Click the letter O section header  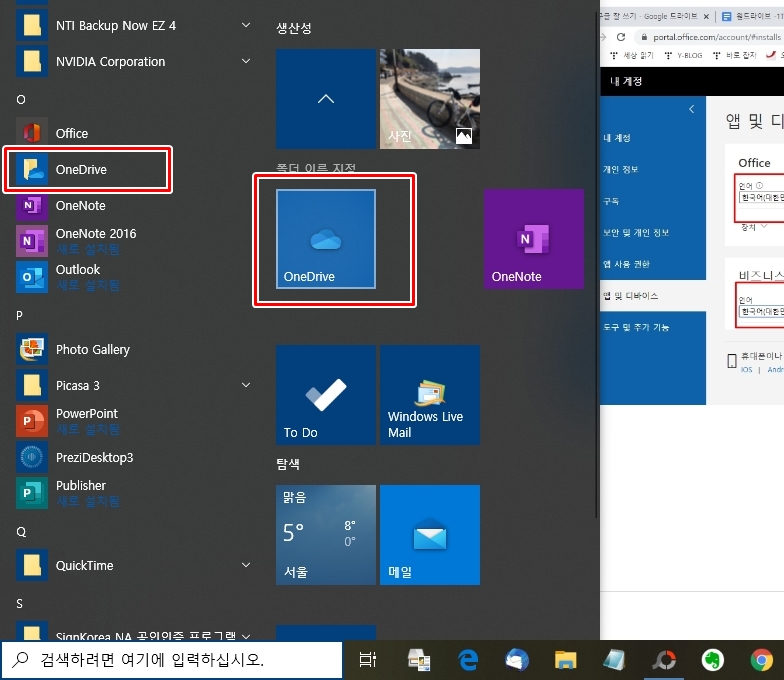21,100
